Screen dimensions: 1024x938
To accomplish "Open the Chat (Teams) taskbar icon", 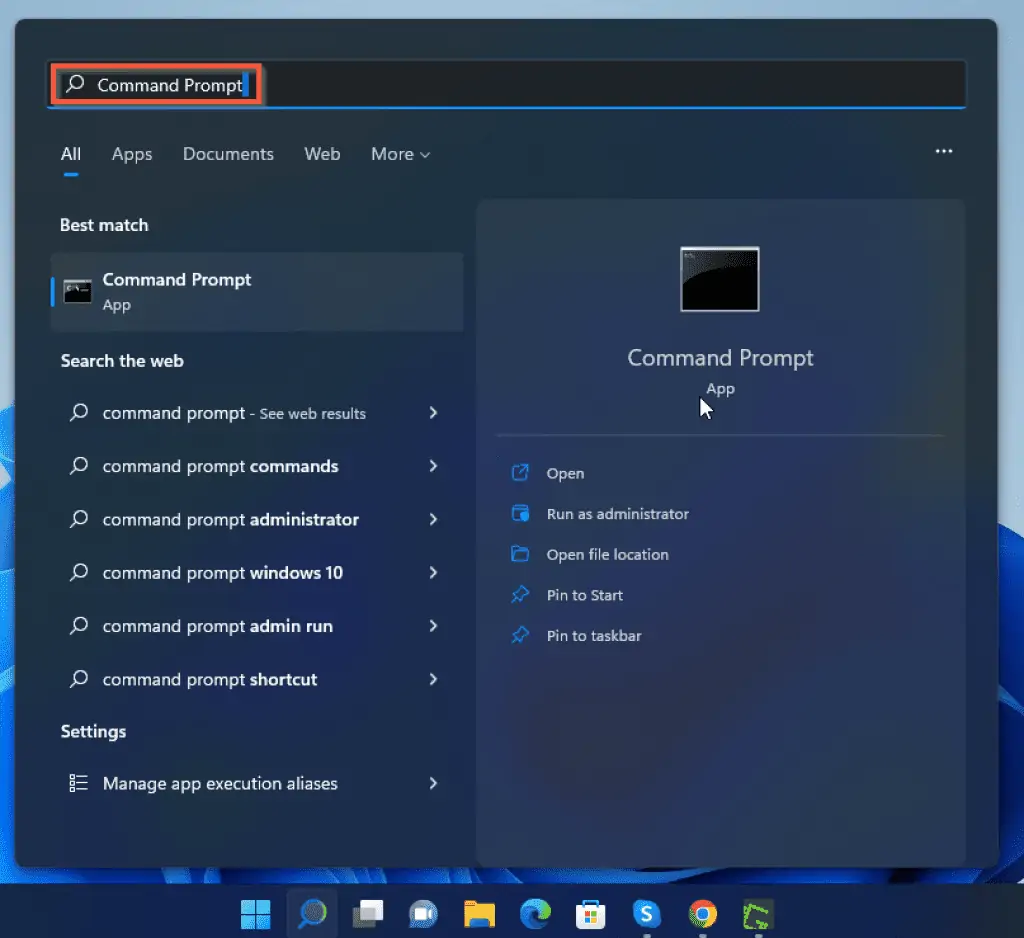I will pos(423,914).
